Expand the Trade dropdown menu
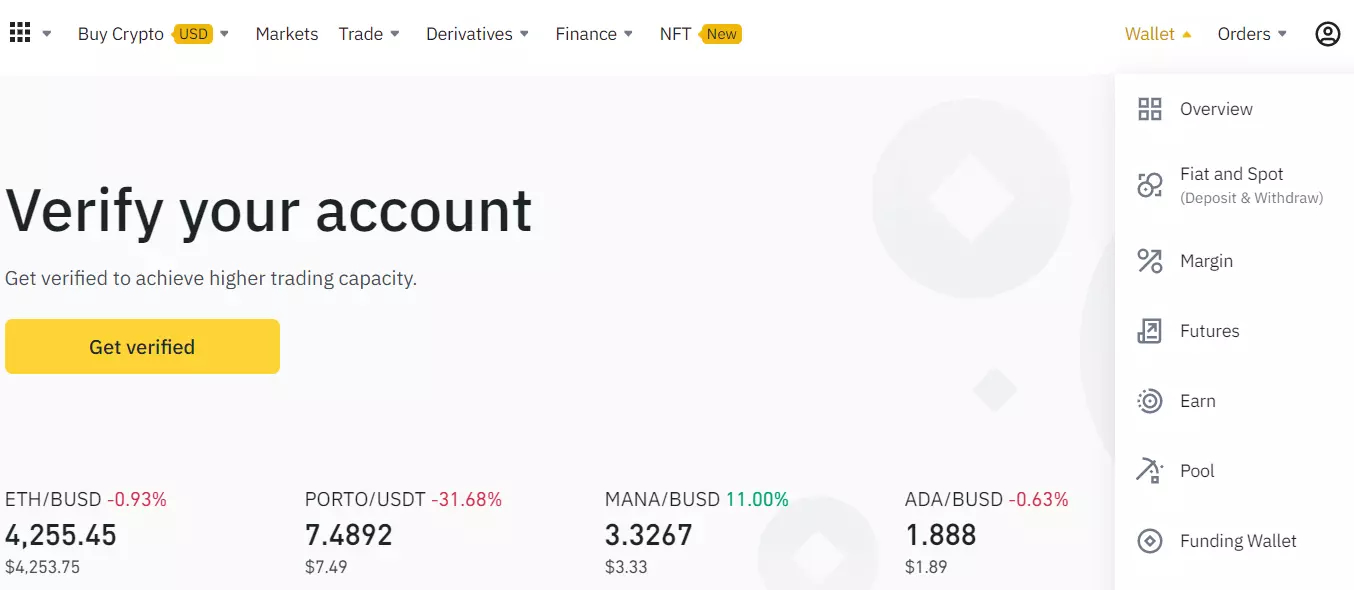This screenshot has width=1354, height=590. click(x=369, y=34)
